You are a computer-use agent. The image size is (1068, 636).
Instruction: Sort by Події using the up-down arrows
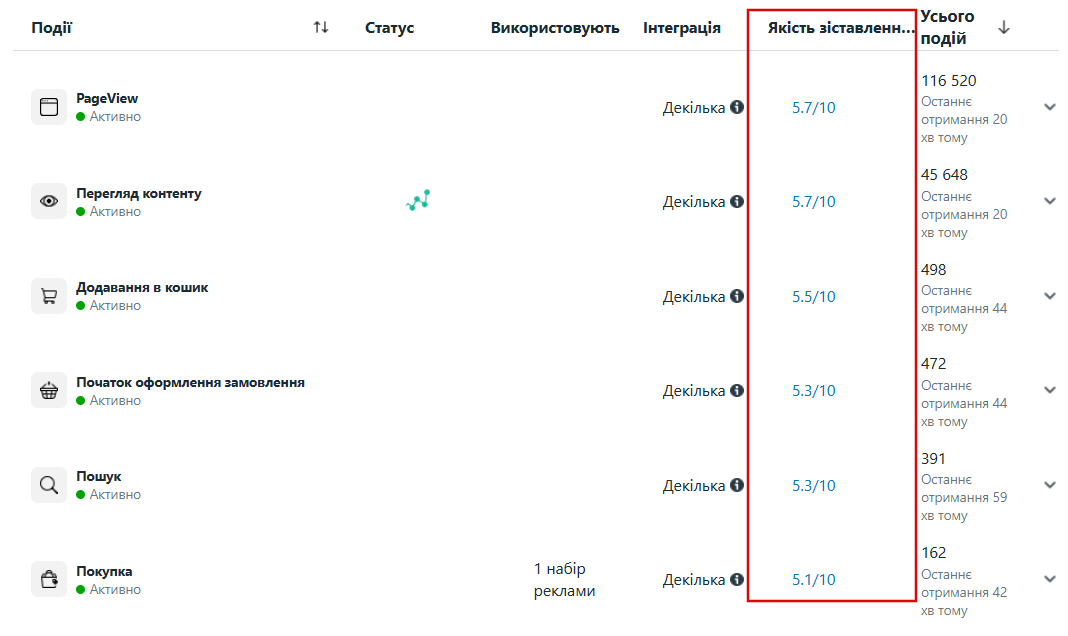321,27
